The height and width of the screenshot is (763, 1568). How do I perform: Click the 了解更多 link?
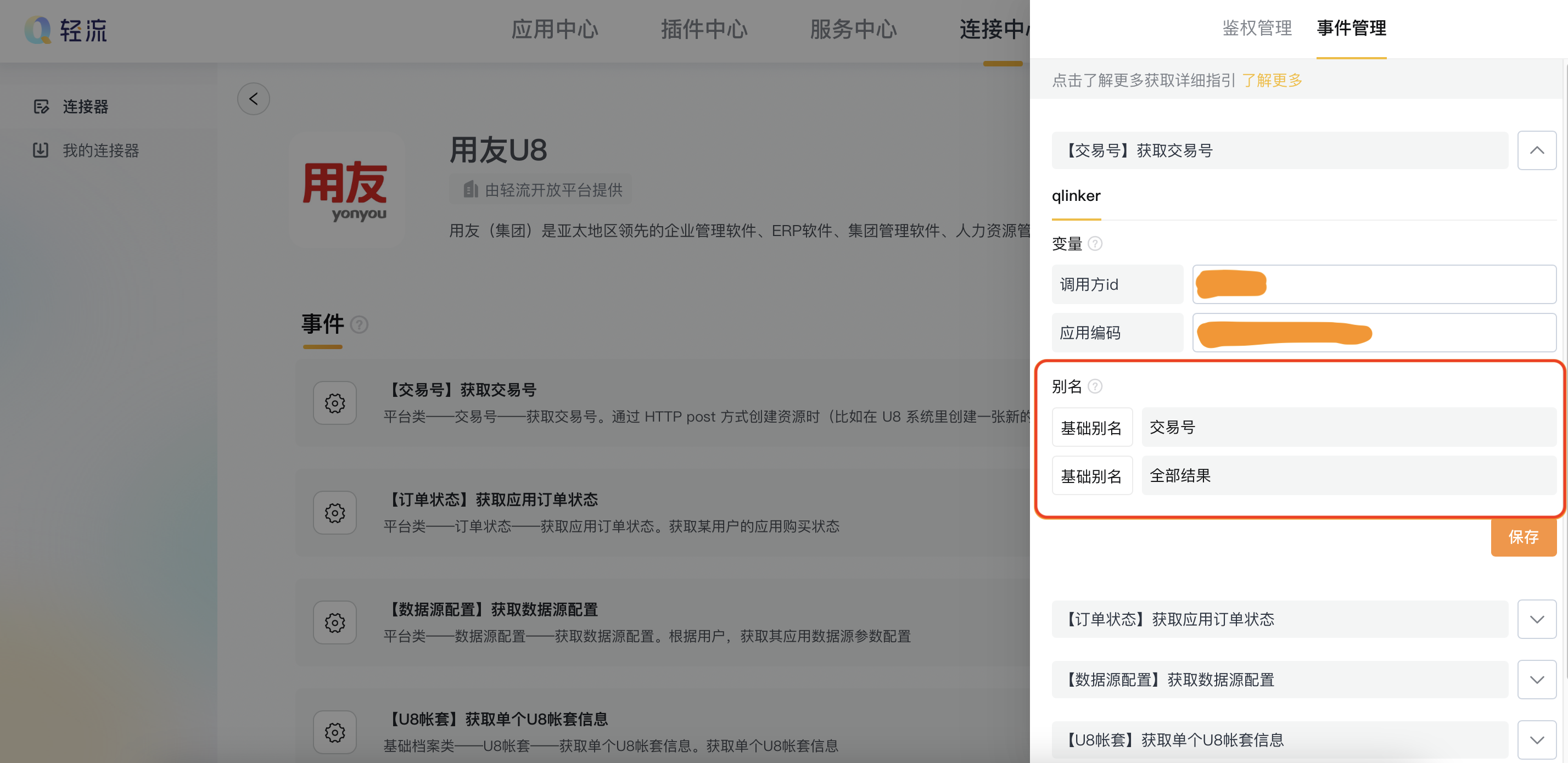point(1272,80)
